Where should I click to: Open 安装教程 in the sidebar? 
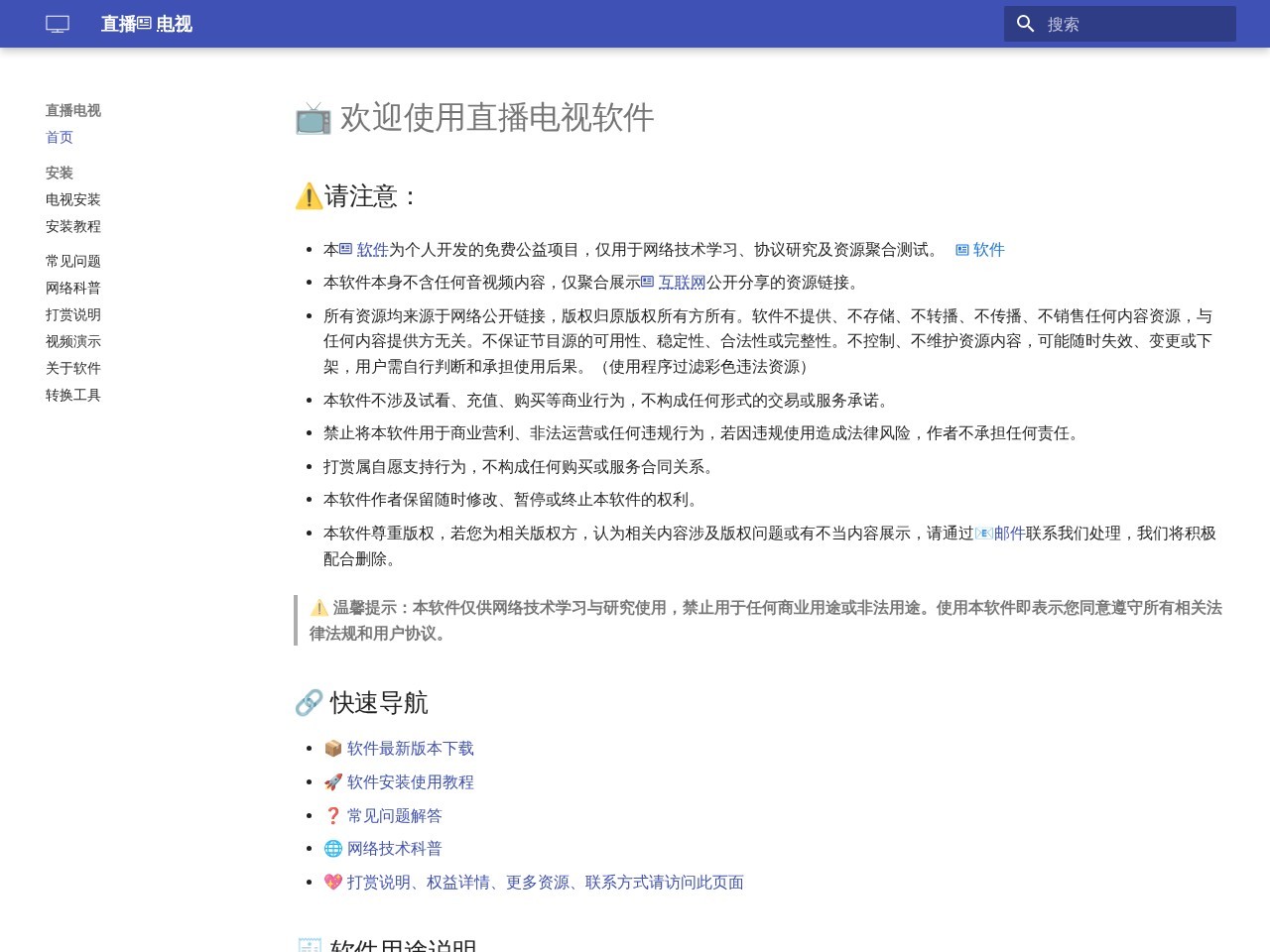coord(73,226)
